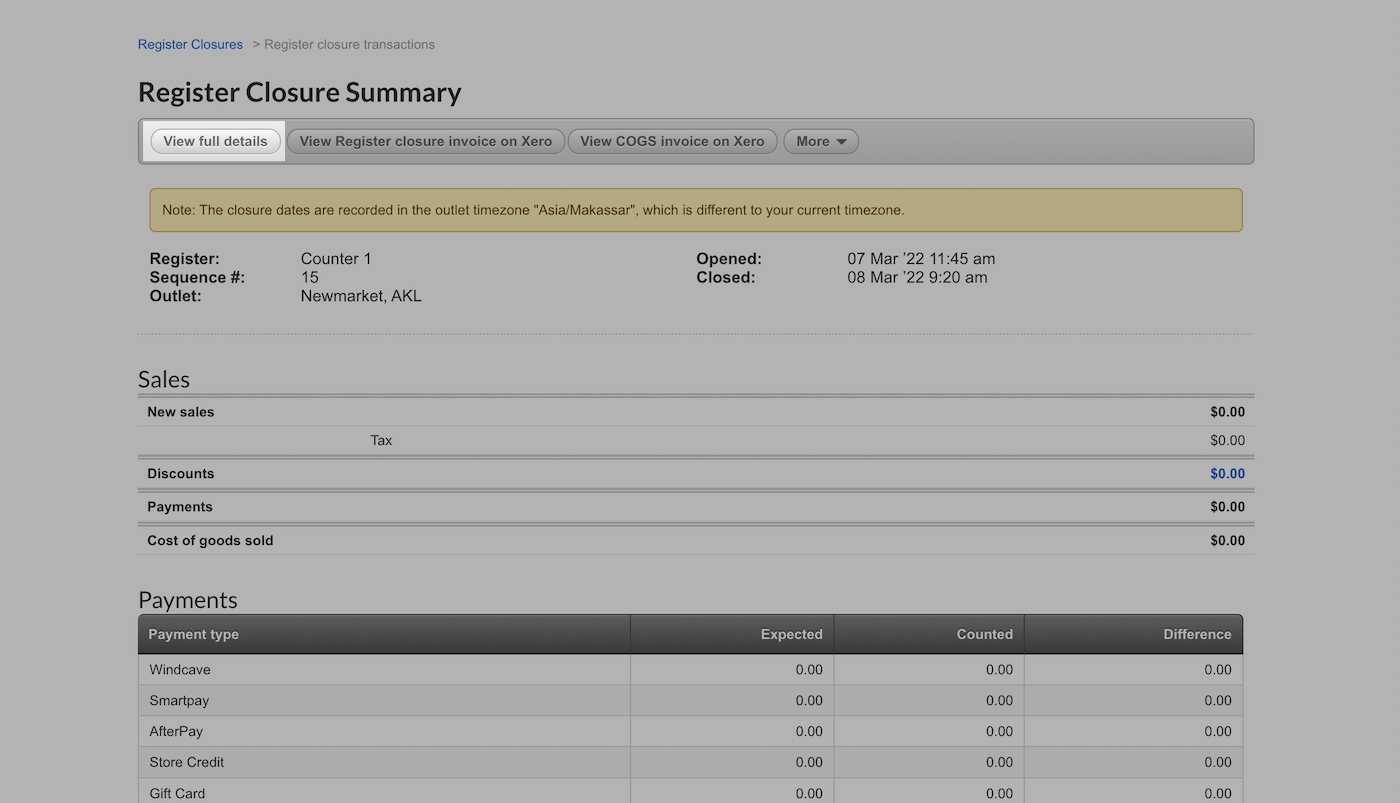The width and height of the screenshot is (1400, 803).
Task: Click the Register Closures breadcrumb link
Action: coord(190,45)
